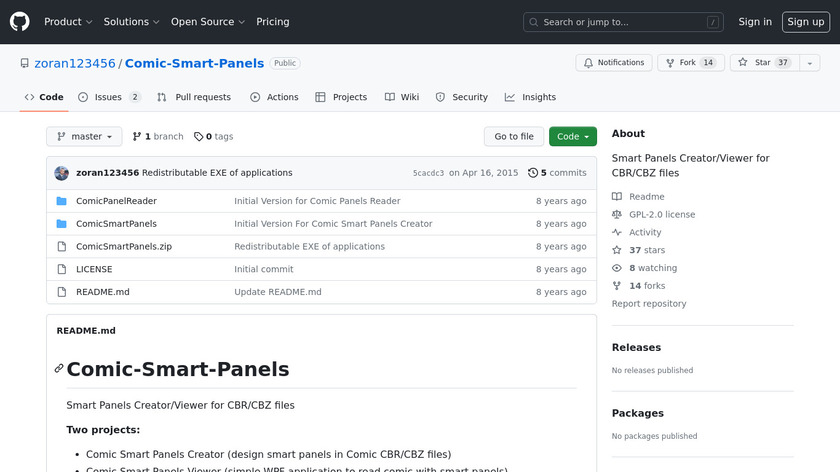Click the ComicSmartPanels folder icon

(61, 224)
